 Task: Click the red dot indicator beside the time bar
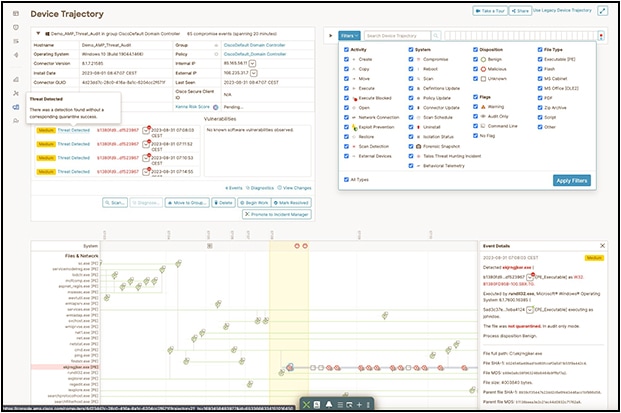click(x=601, y=36)
